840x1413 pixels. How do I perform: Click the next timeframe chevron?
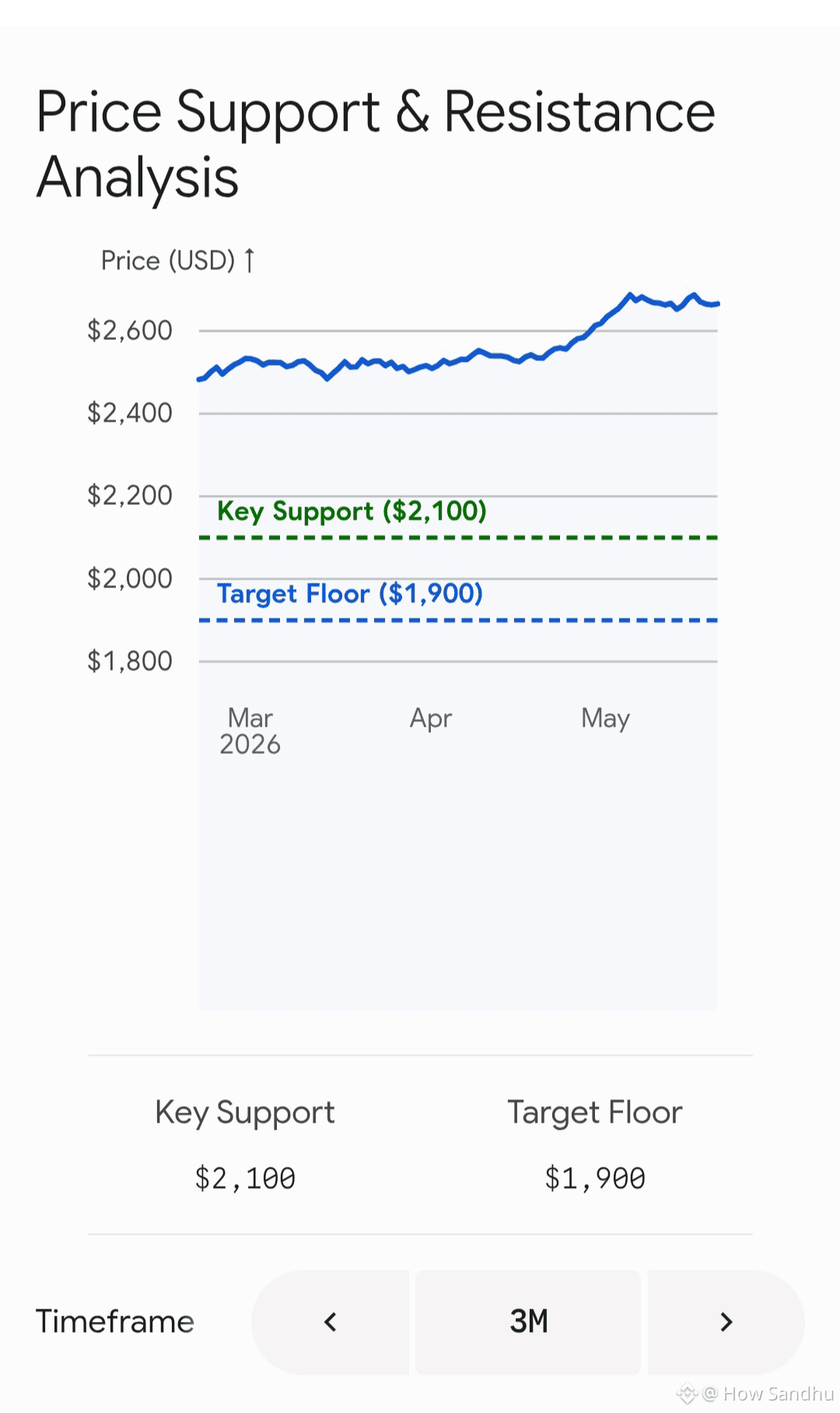tap(726, 1322)
